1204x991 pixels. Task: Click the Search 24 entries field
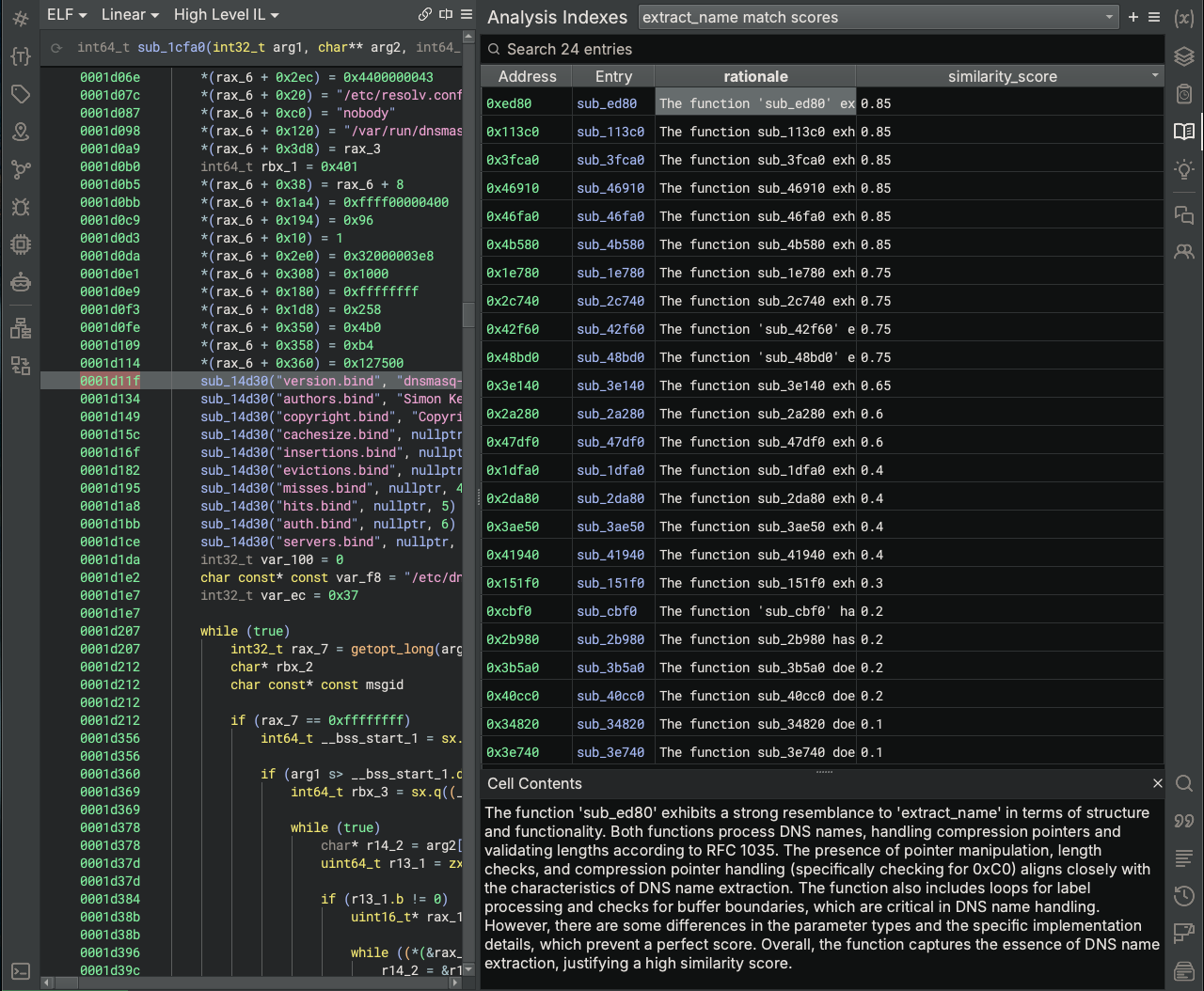click(x=822, y=49)
